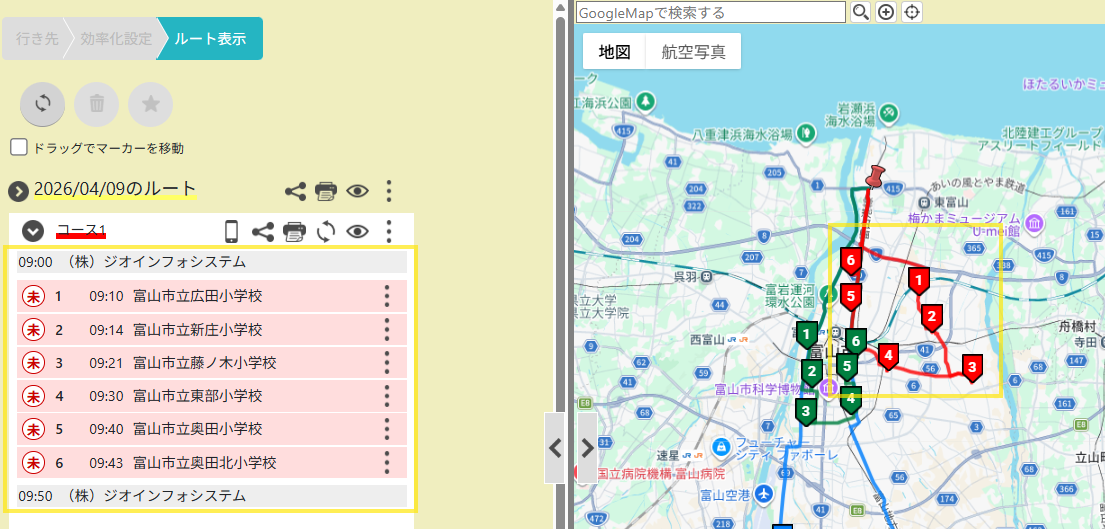The width and height of the screenshot is (1105, 529).
Task: Toggle 未 status for 富山市立奥田北小学校
Action: (33, 463)
